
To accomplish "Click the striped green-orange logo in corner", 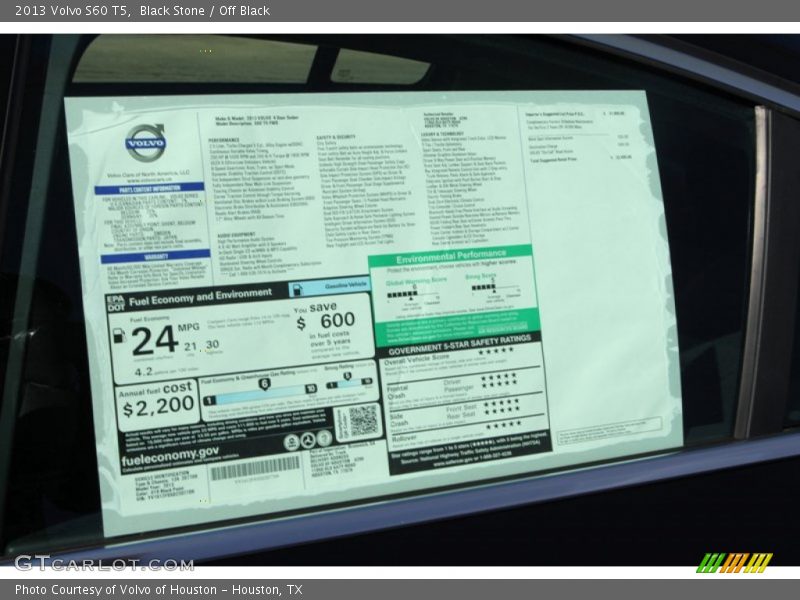I will [734, 562].
